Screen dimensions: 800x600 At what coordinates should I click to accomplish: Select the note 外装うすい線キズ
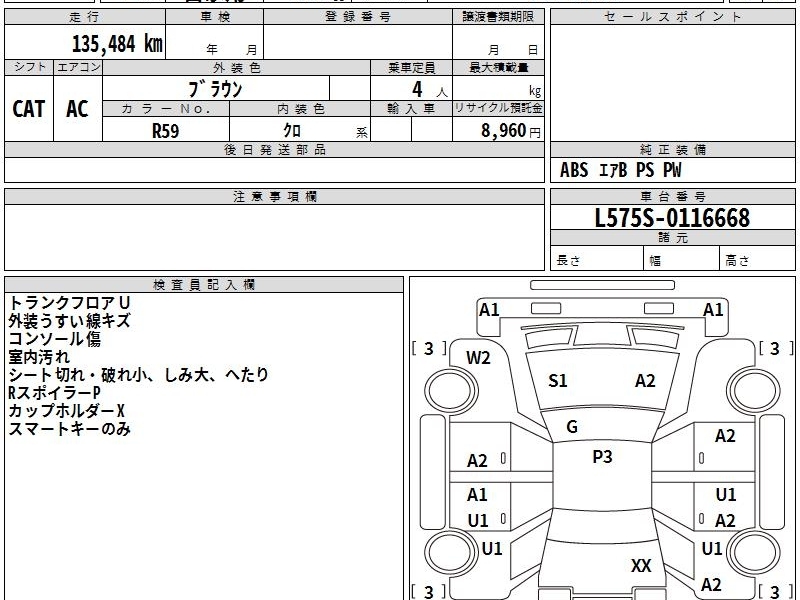click(x=69, y=321)
